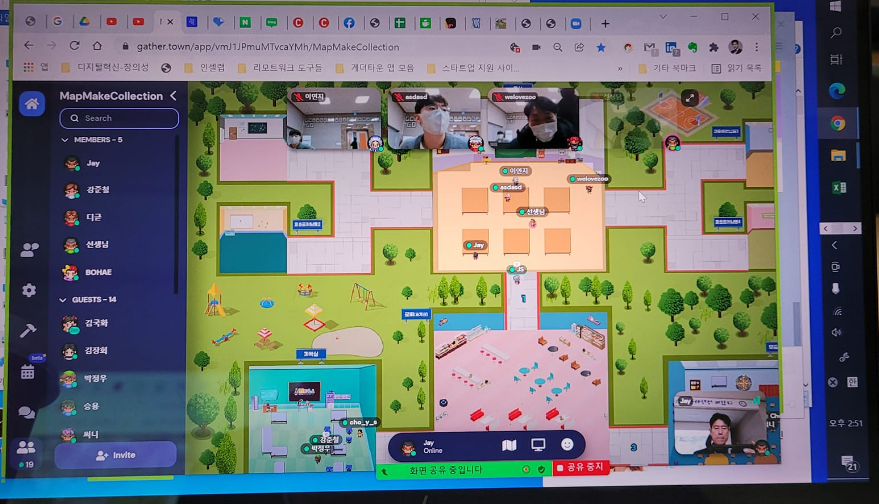Click the gather.town address bar URL
The width and height of the screenshot is (879, 504).
tap(268, 47)
